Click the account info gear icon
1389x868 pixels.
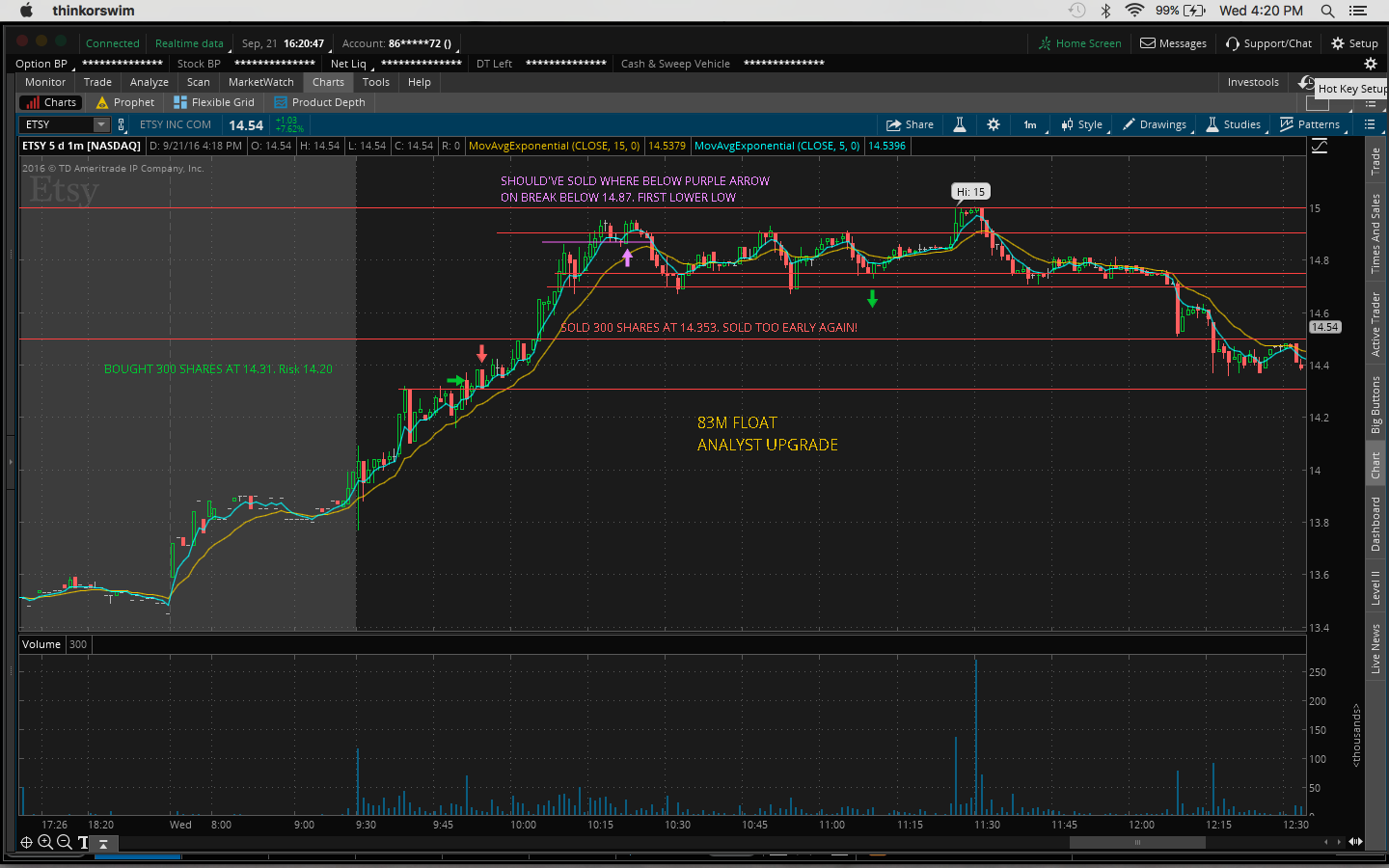point(1370,64)
